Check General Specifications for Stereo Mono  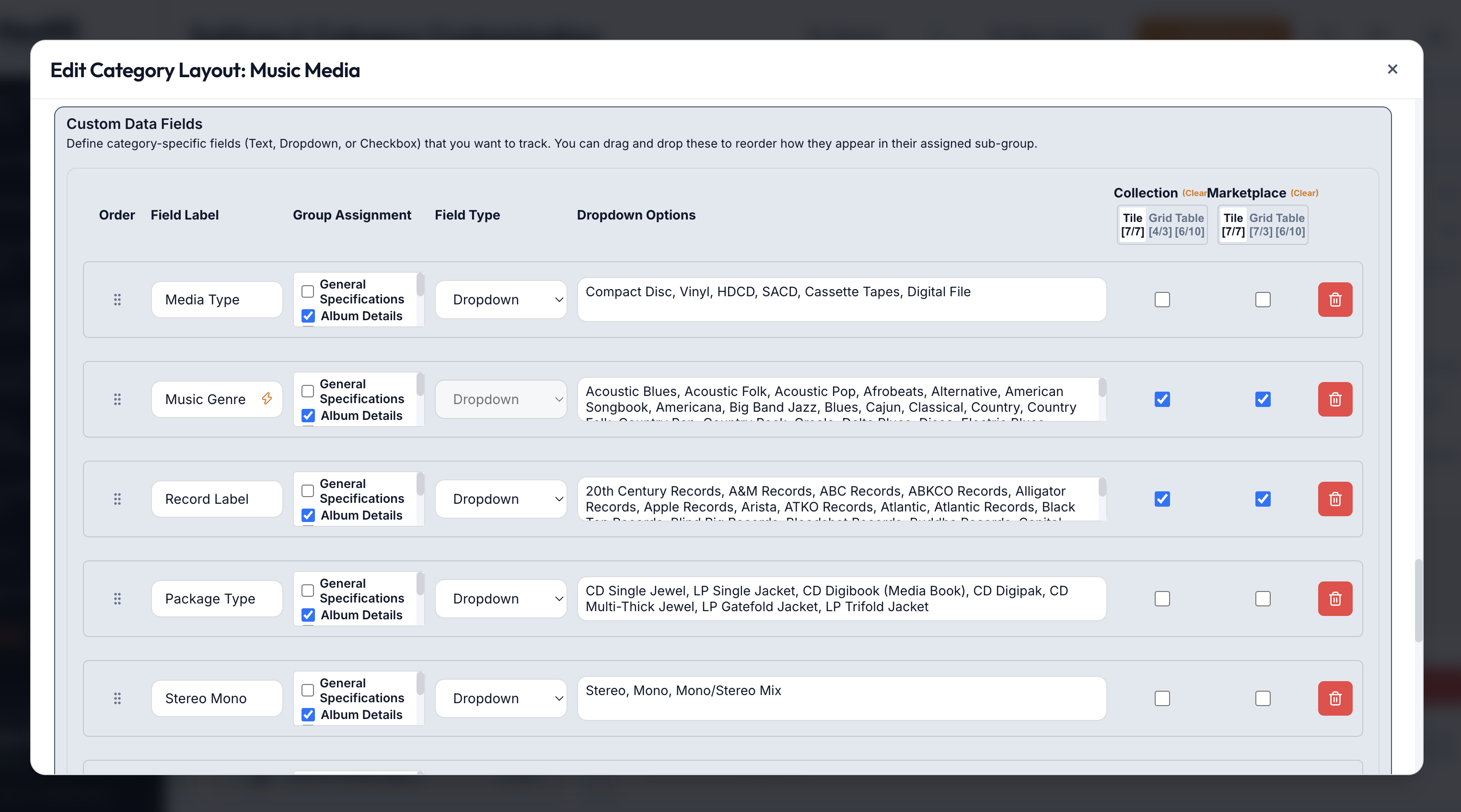[307, 690]
